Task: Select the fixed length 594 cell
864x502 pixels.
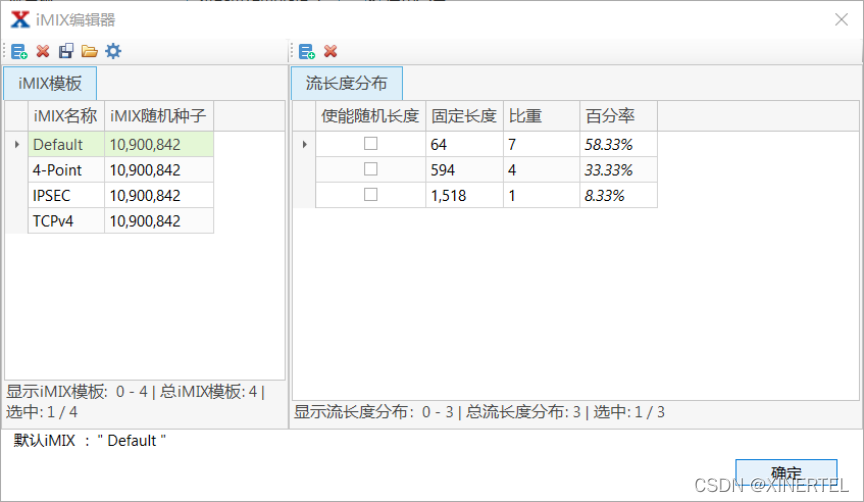Action: [x=465, y=170]
